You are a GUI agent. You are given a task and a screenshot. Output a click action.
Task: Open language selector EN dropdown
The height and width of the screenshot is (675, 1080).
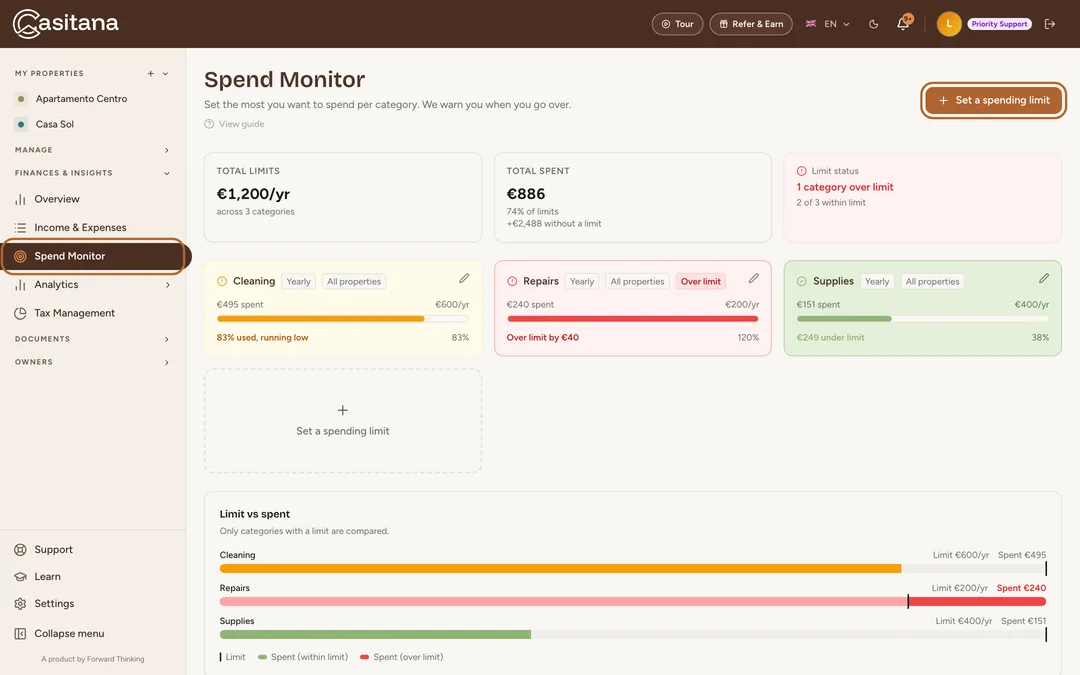pyautogui.click(x=828, y=24)
